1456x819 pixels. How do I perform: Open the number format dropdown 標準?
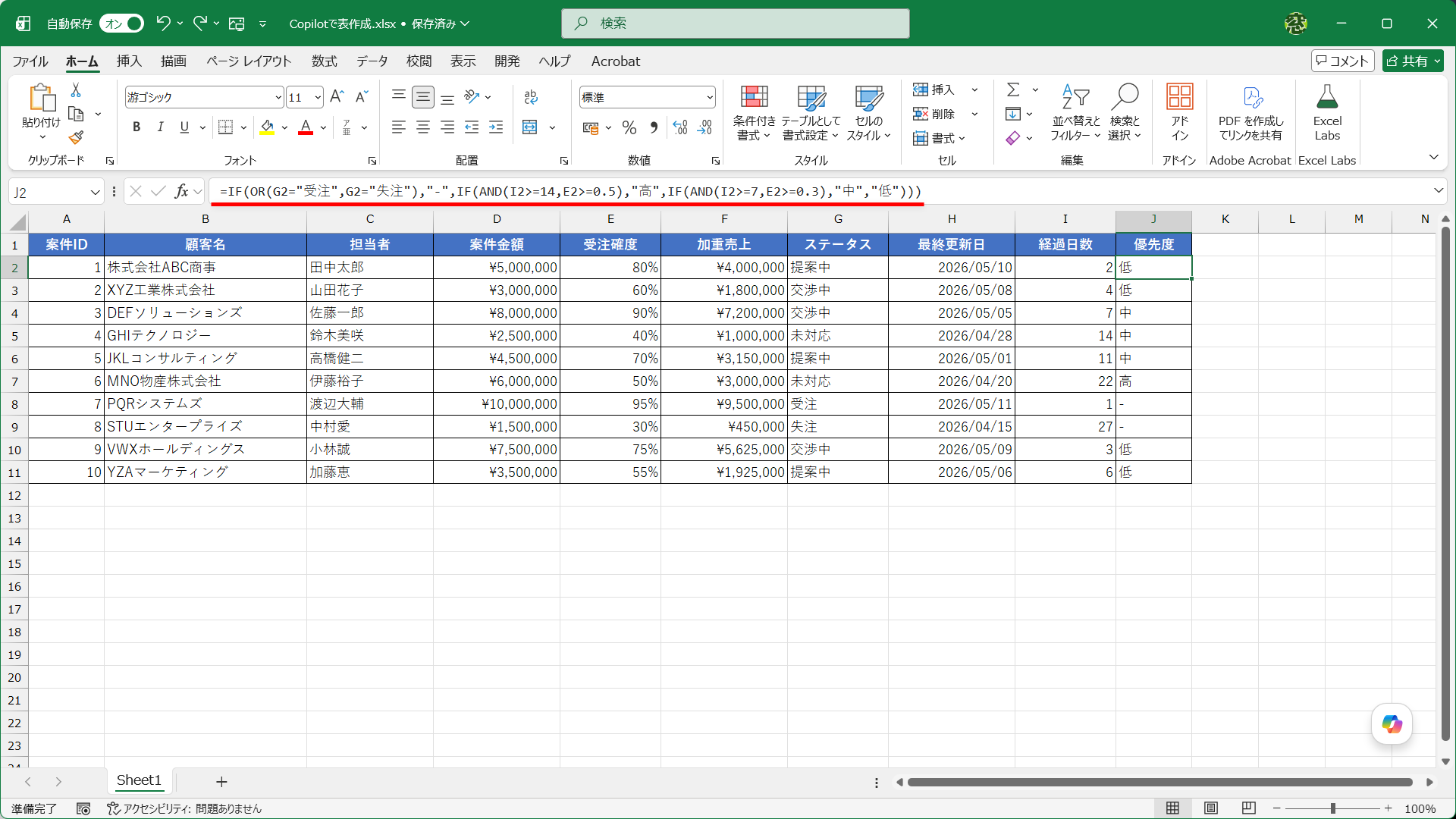pyautogui.click(x=710, y=97)
